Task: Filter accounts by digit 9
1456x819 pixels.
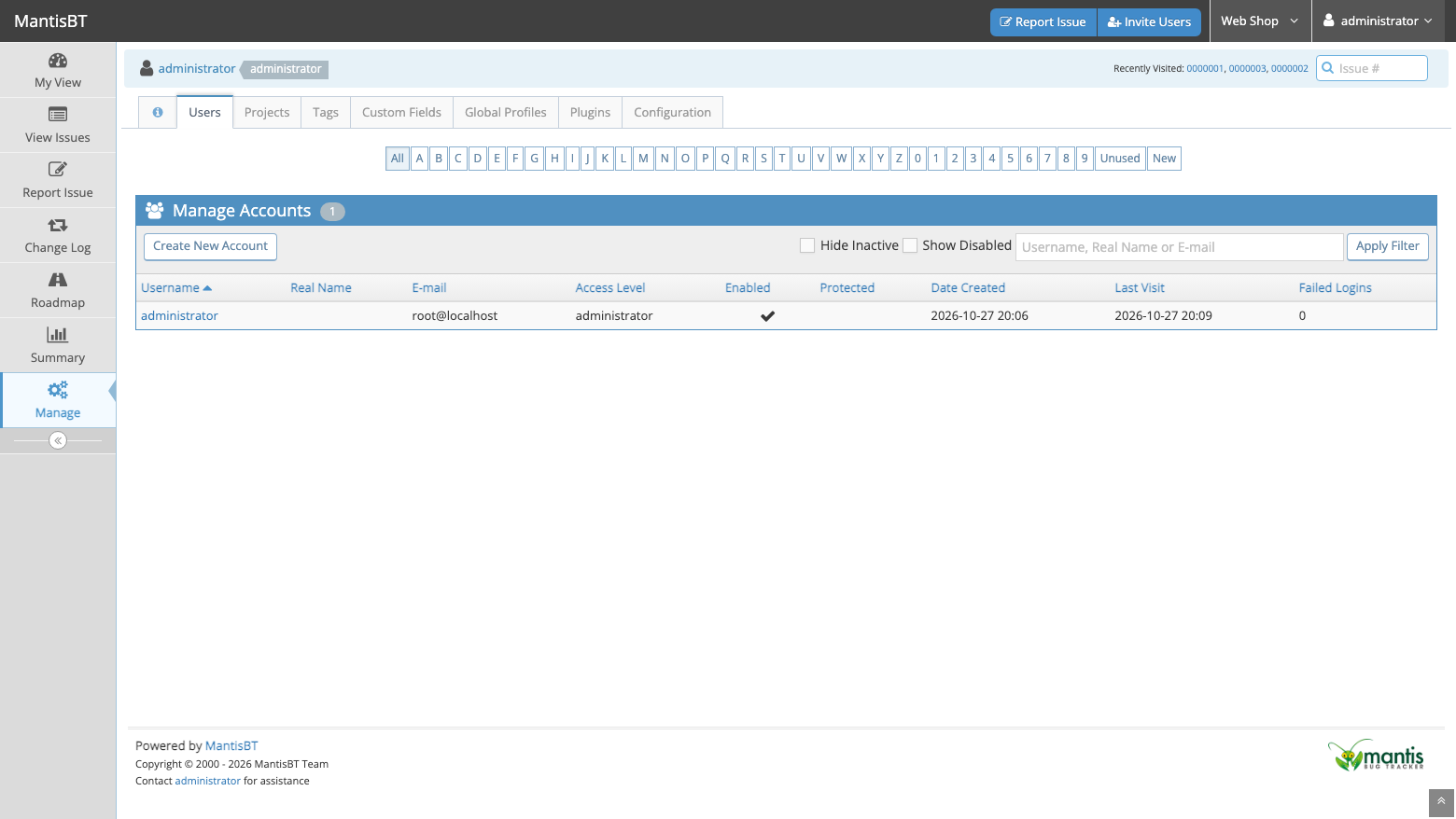Action: coord(1085,159)
